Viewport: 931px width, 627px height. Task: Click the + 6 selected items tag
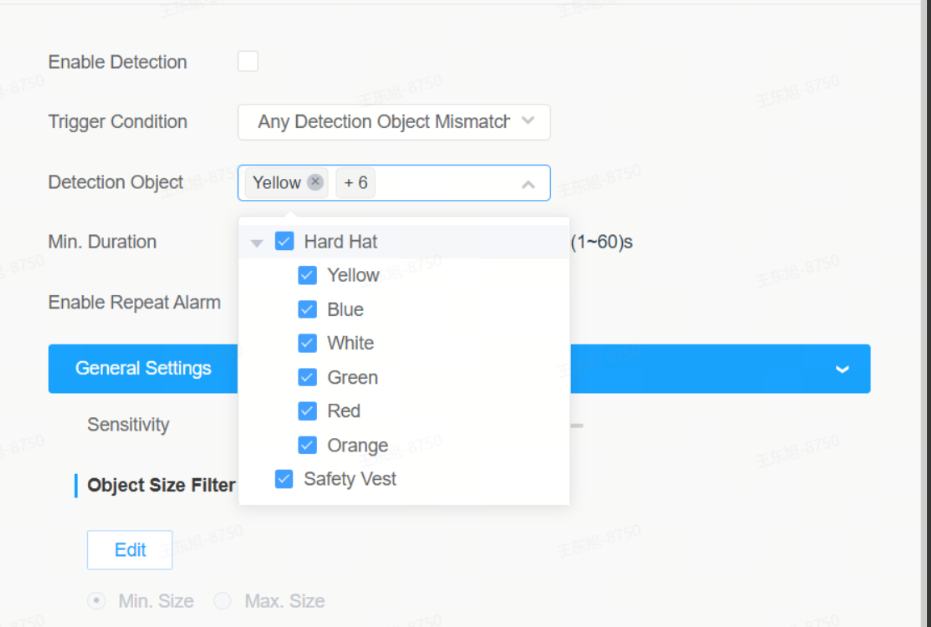[x=356, y=182]
